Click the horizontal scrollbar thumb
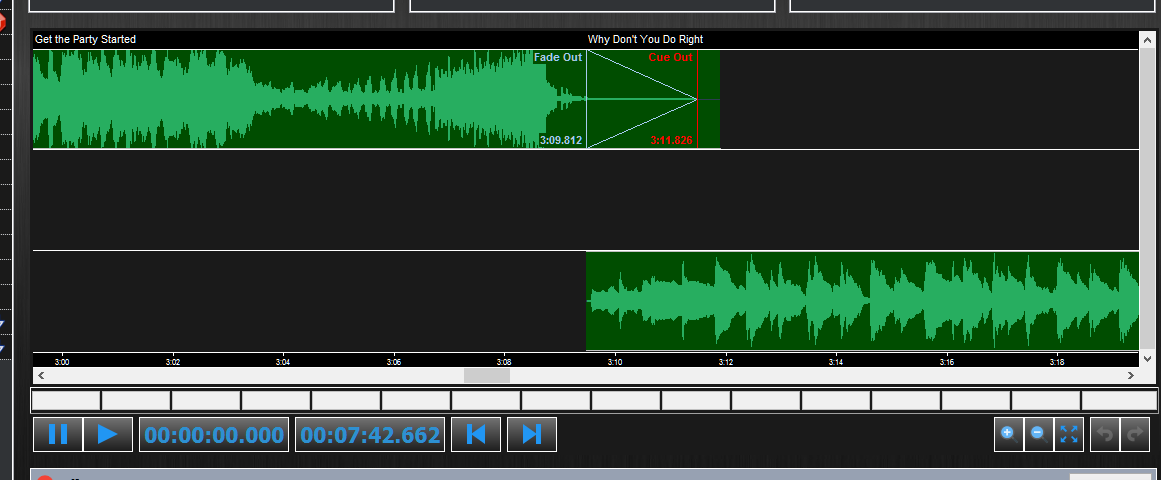Image resolution: width=1161 pixels, height=480 pixels. click(487, 376)
